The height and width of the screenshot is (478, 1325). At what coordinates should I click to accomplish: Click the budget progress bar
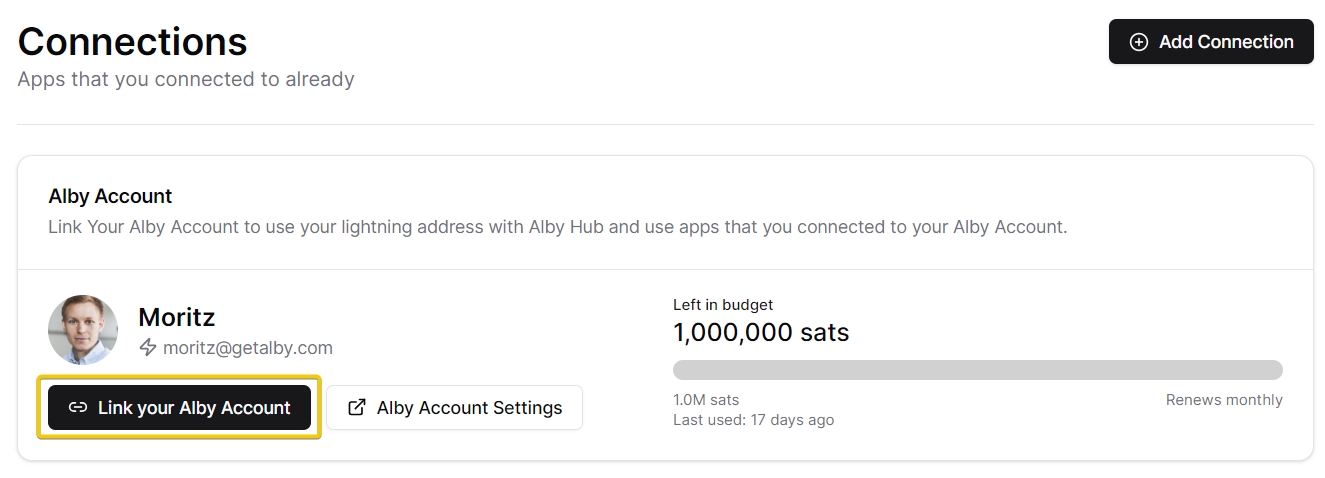coord(977,370)
